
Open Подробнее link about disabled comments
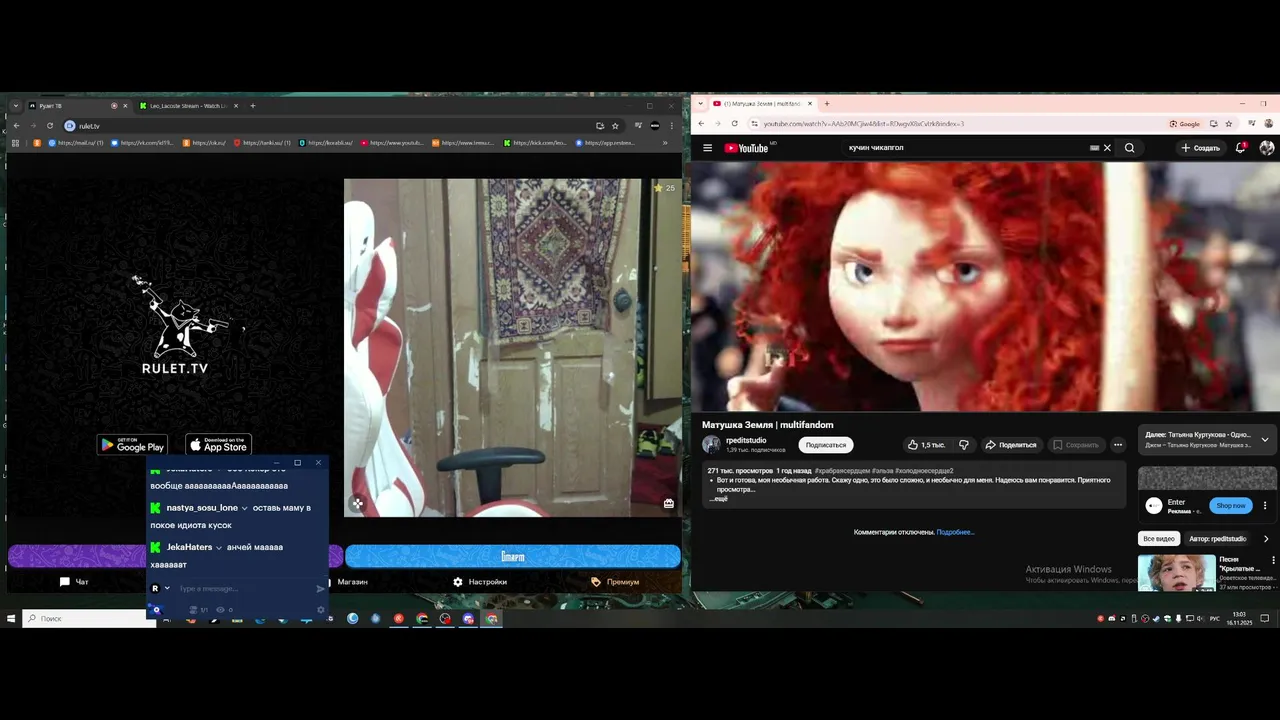coord(955,532)
